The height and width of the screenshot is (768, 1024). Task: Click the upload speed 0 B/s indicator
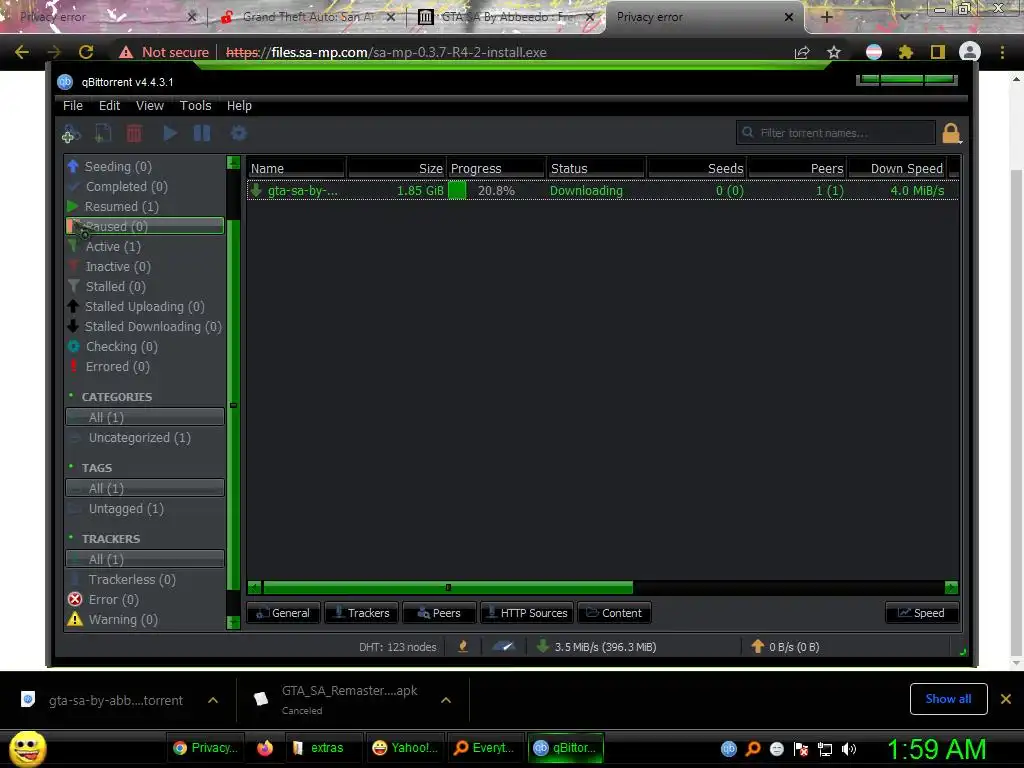(x=786, y=647)
